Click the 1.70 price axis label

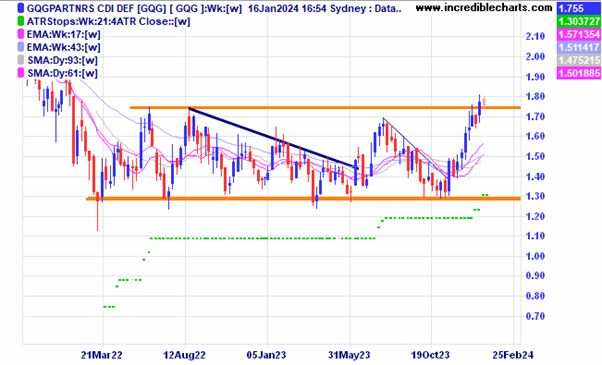point(535,116)
